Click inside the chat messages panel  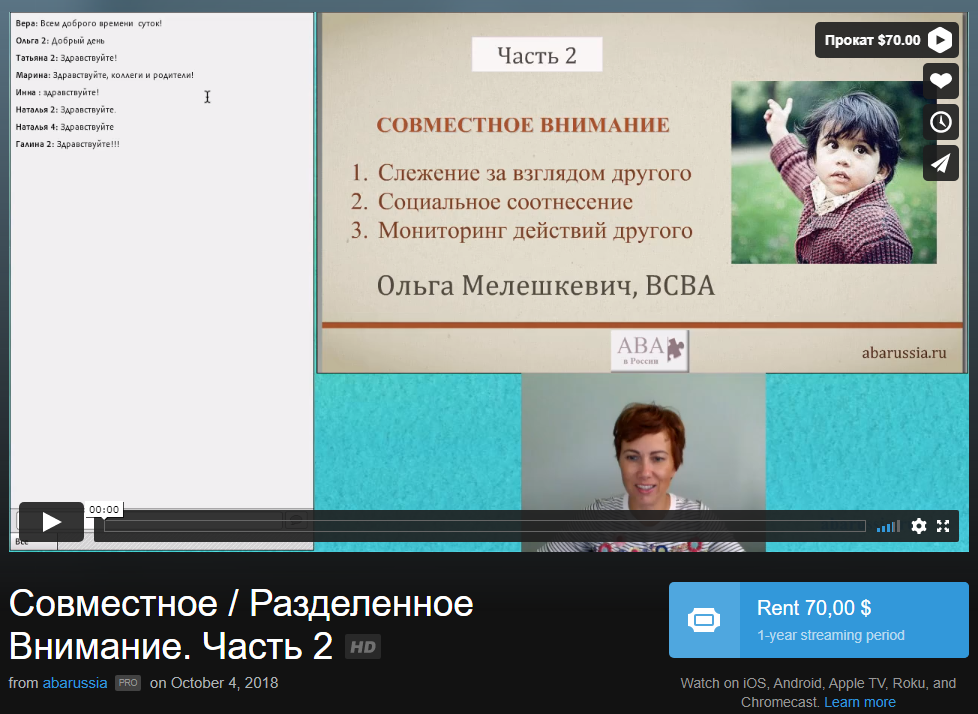coord(160,250)
